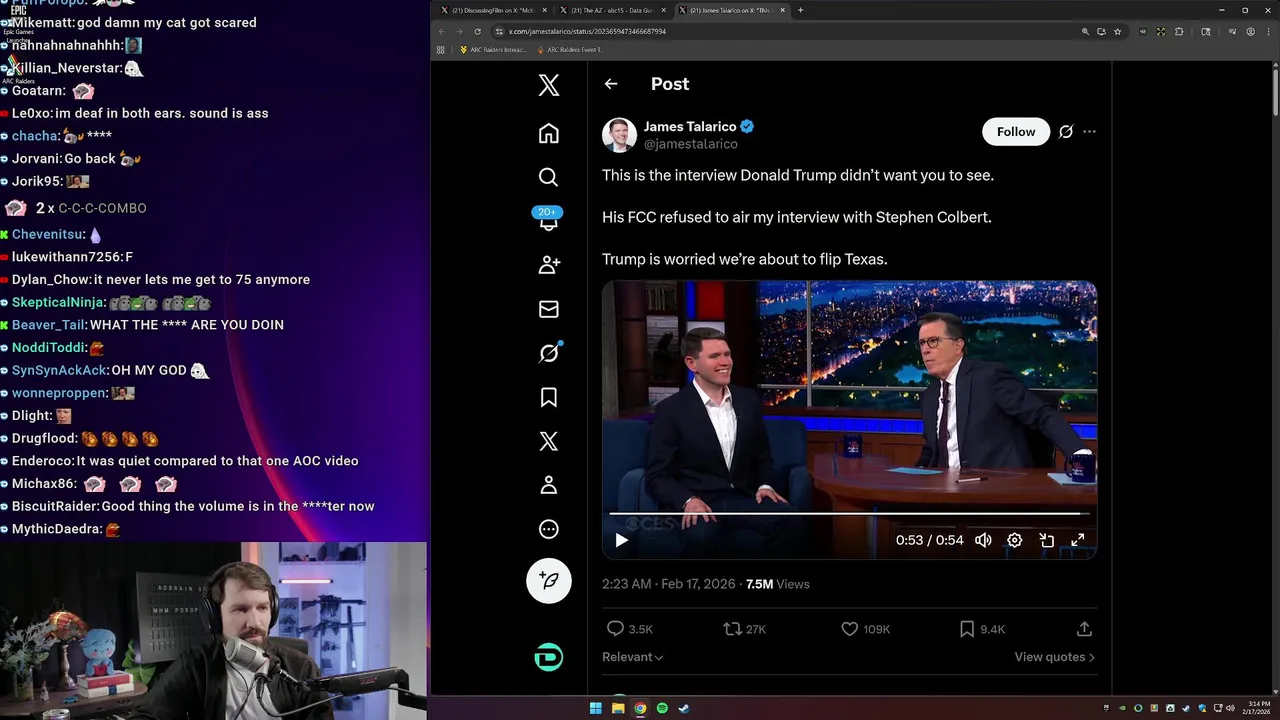Click the share post icon
The image size is (1280, 720).
[1084, 629]
